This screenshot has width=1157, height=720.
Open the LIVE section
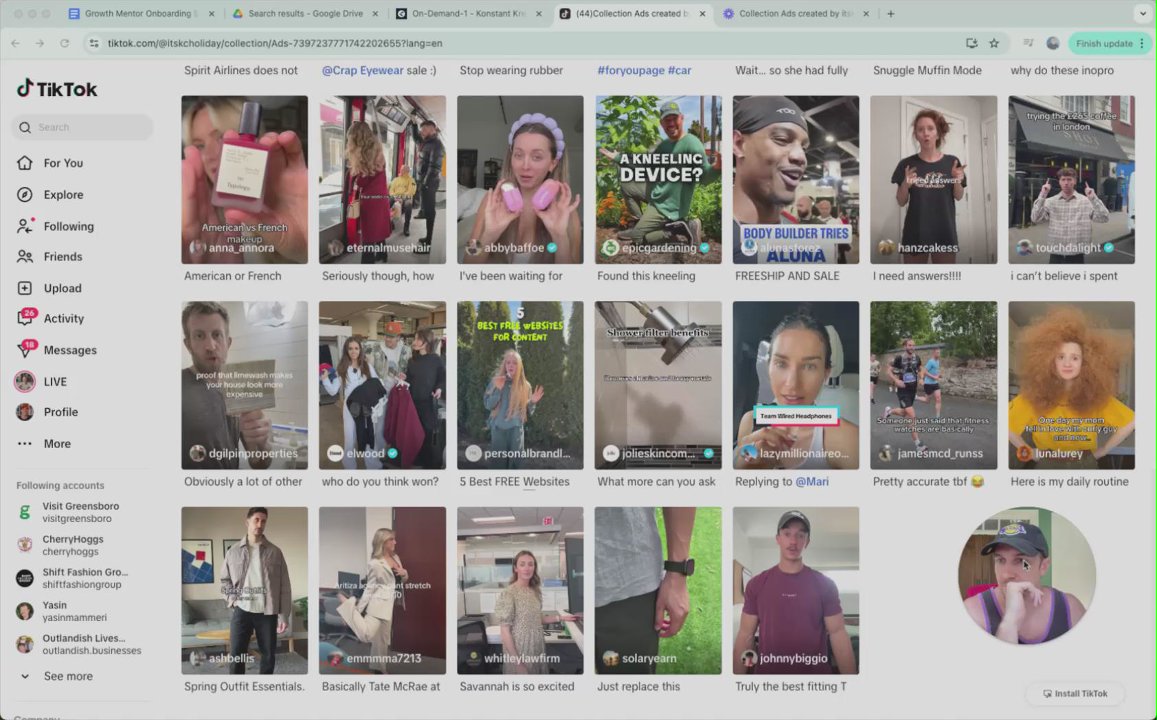[x=55, y=381]
